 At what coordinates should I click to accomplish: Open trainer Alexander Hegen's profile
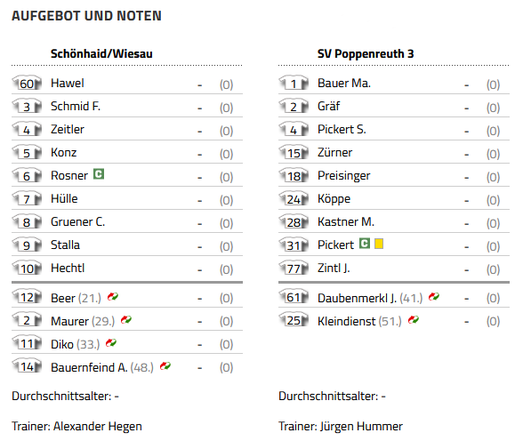(98, 426)
